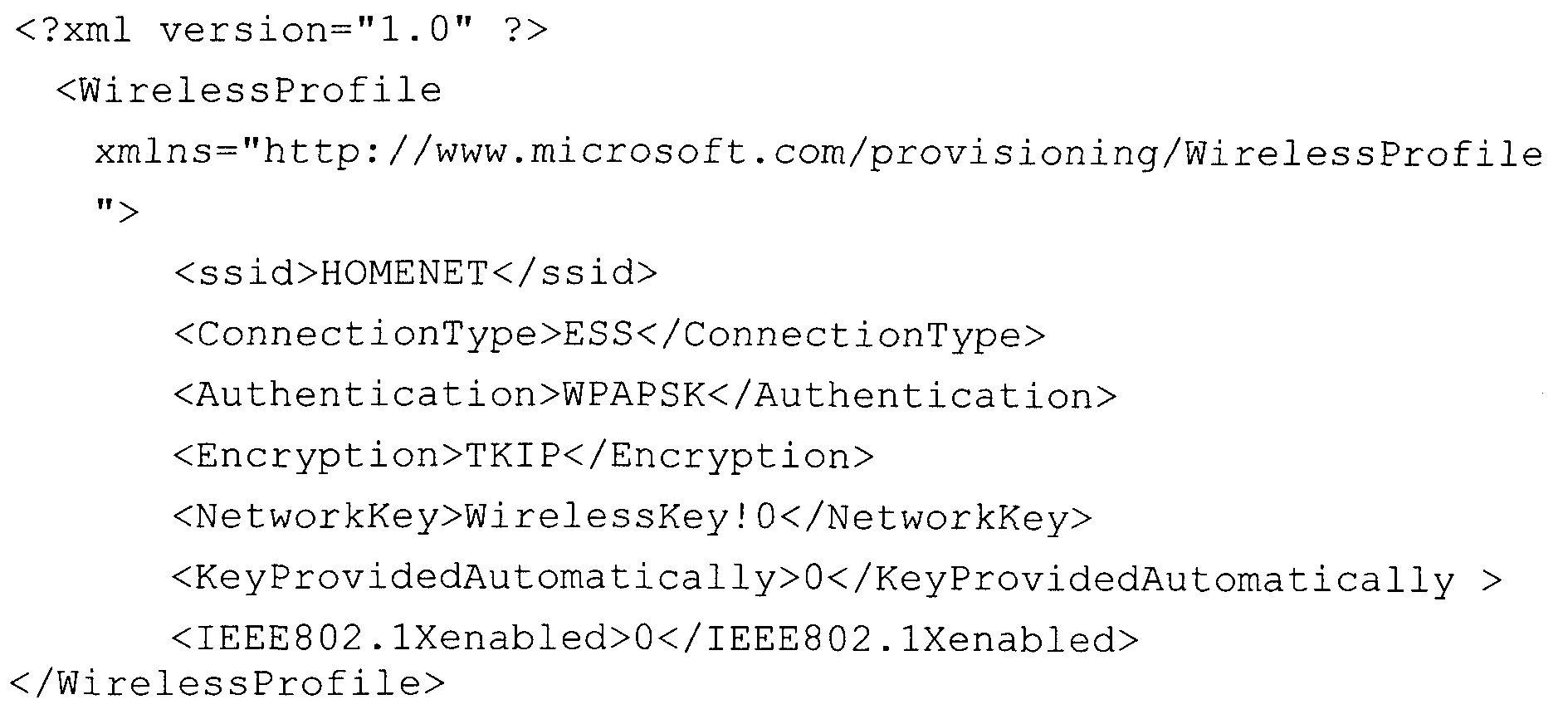Click the closing KeyProvidedAutomatically tag
The image size is (1568, 719).
pyautogui.click(x=1165, y=579)
